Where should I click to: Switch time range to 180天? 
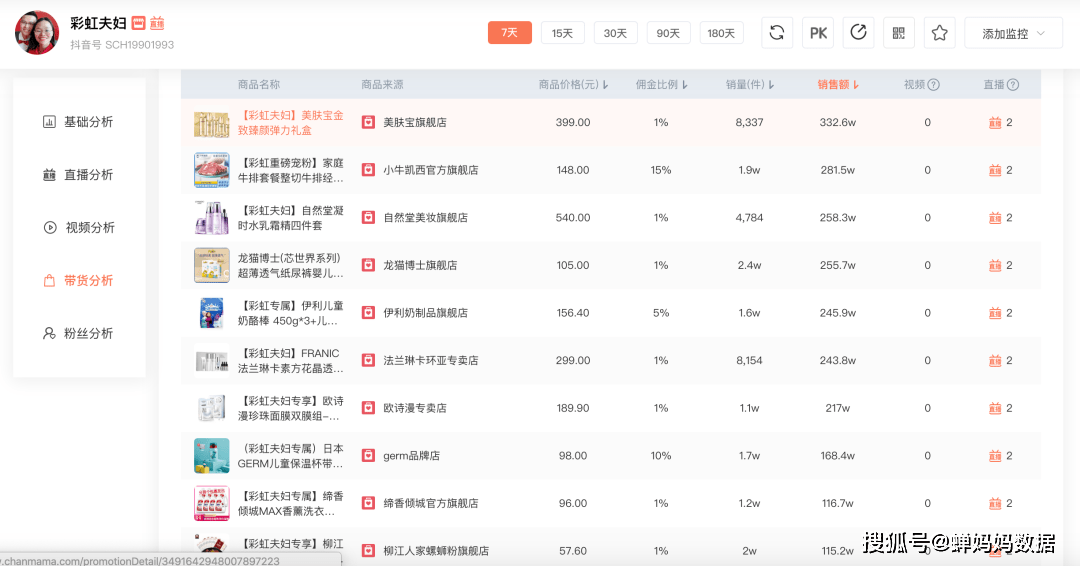click(x=721, y=33)
